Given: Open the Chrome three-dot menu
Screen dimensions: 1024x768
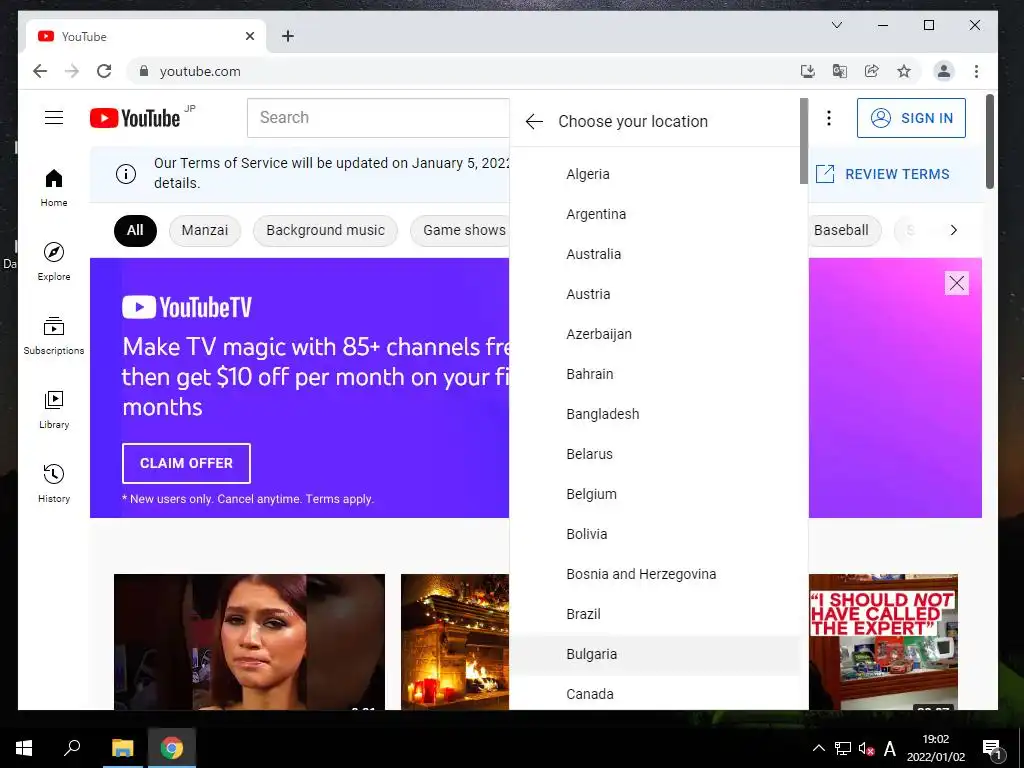Looking at the screenshot, I should click(x=976, y=71).
